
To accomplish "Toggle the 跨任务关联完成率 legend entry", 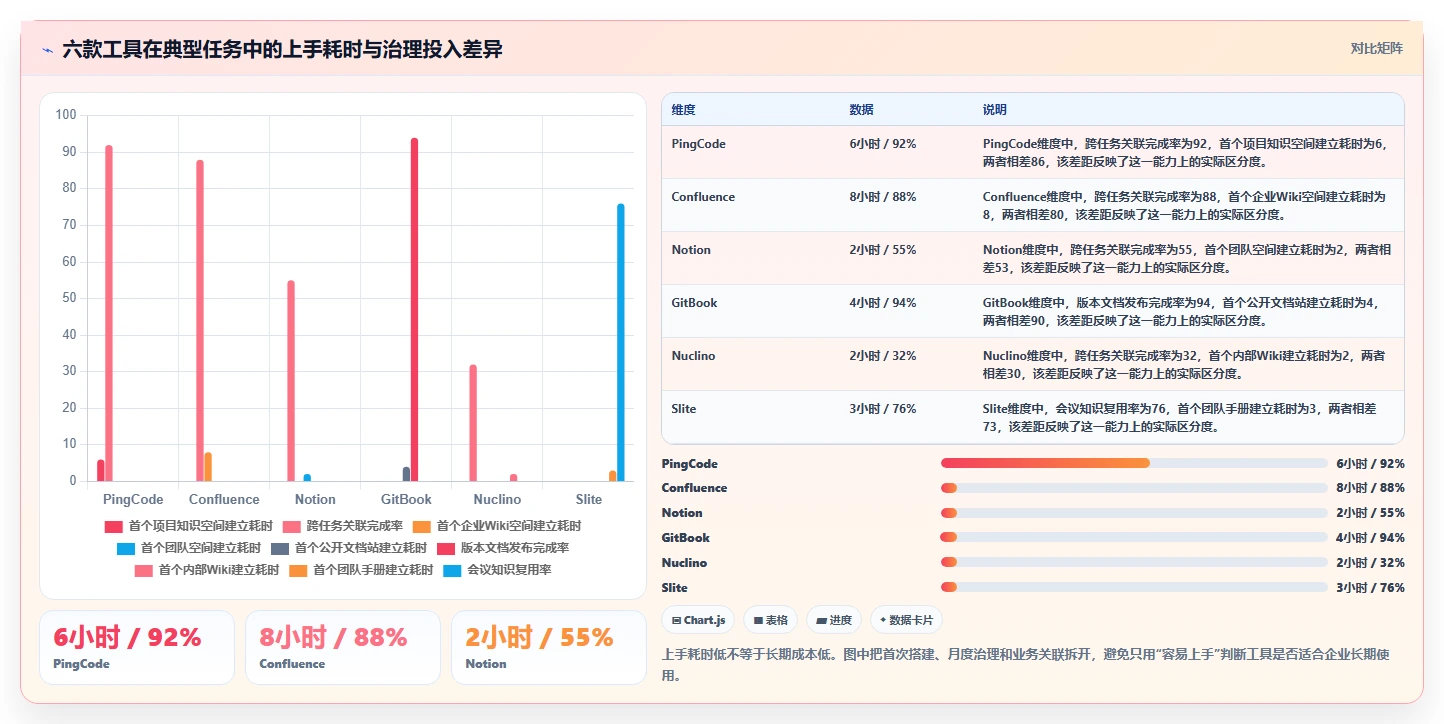I will [342, 525].
